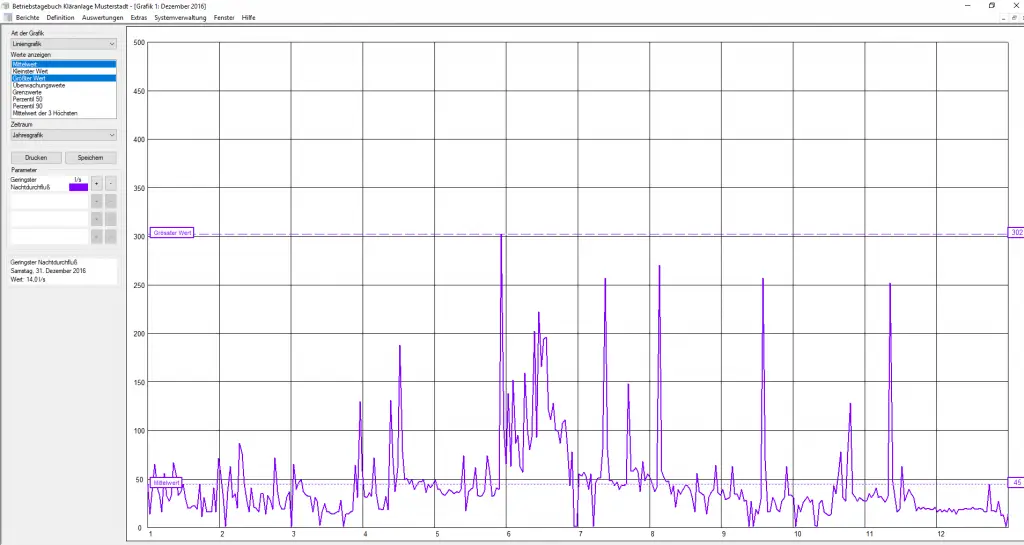
Task: Click the minus button beside Geringster Nachtdurchfluß
Action: [x=110, y=184]
